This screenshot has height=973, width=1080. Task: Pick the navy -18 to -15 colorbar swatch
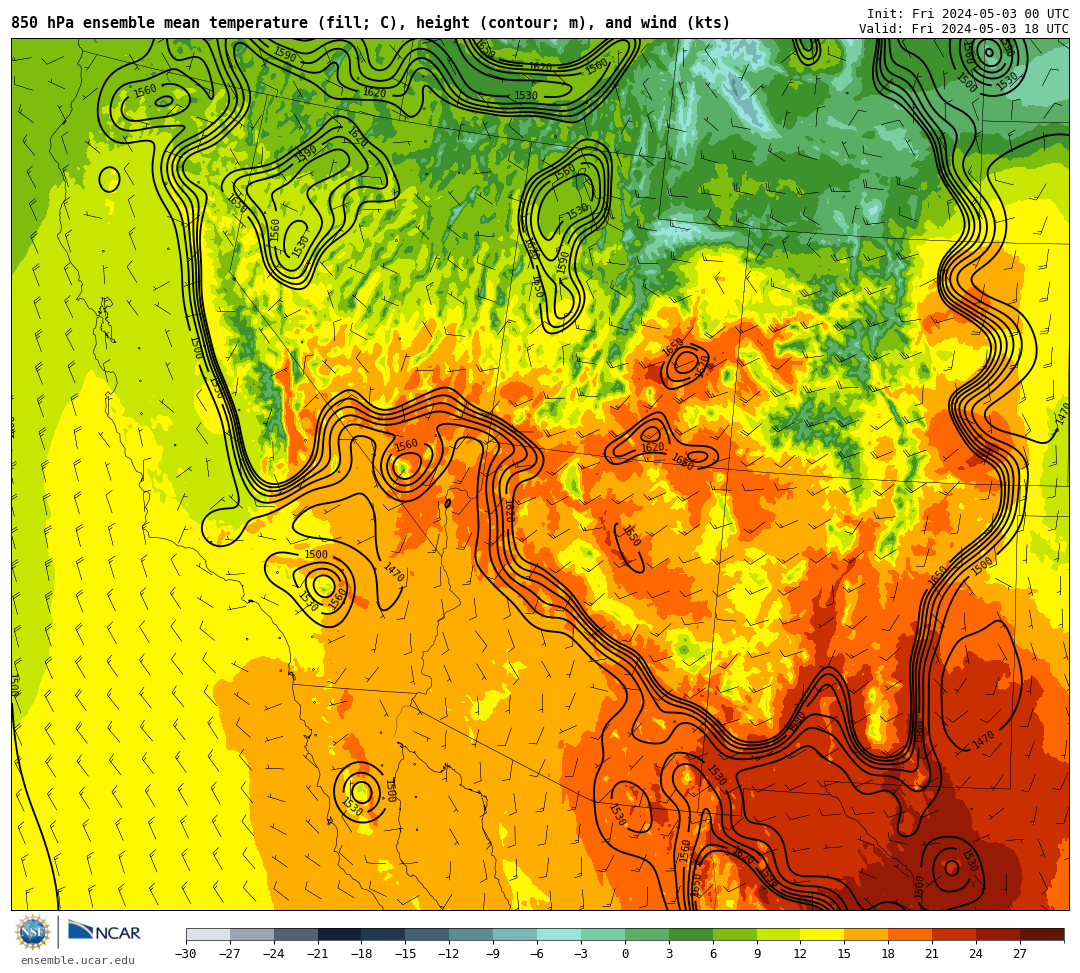click(x=384, y=934)
